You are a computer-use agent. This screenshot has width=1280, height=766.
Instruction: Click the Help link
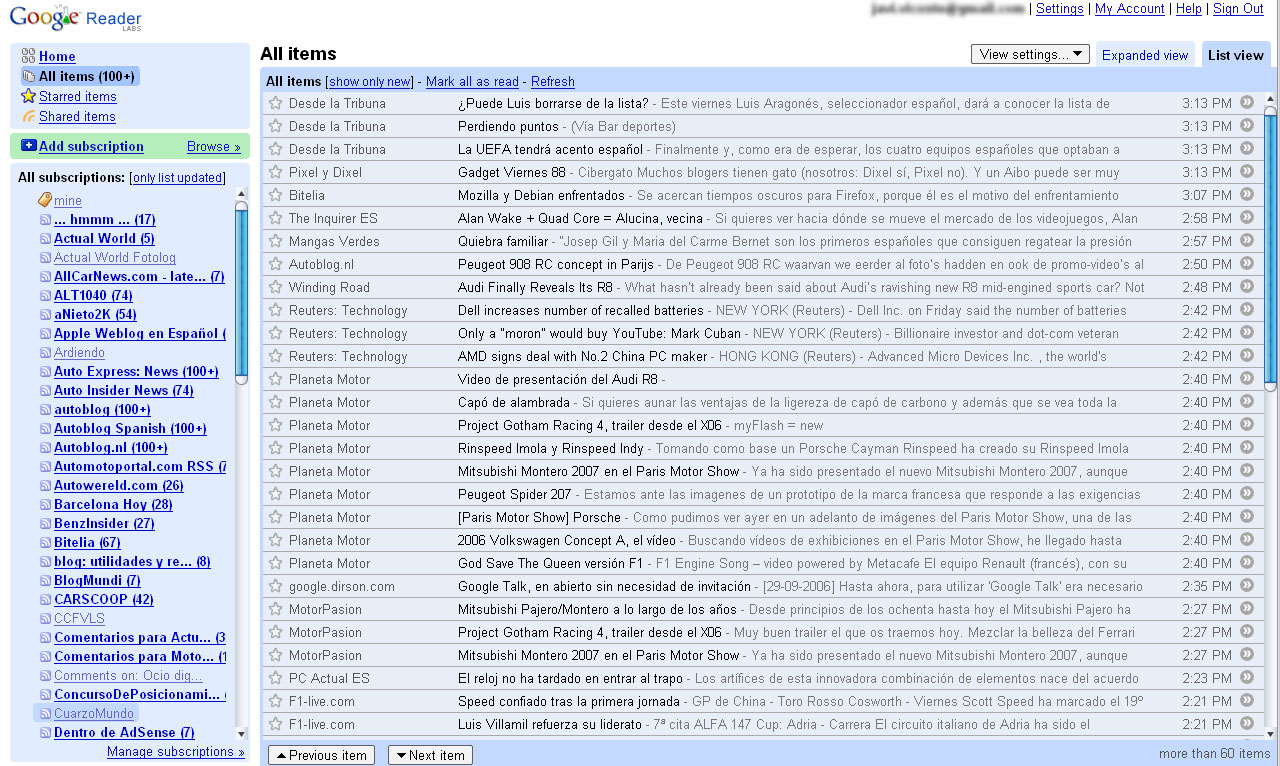point(1189,9)
